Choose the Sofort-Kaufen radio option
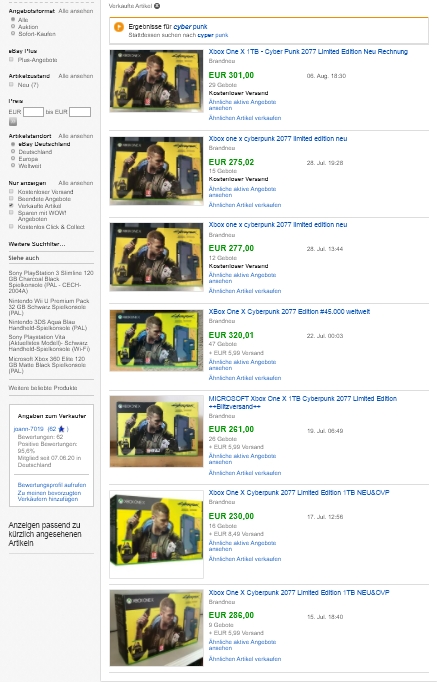This screenshot has height=682, width=437. (x=13, y=33)
